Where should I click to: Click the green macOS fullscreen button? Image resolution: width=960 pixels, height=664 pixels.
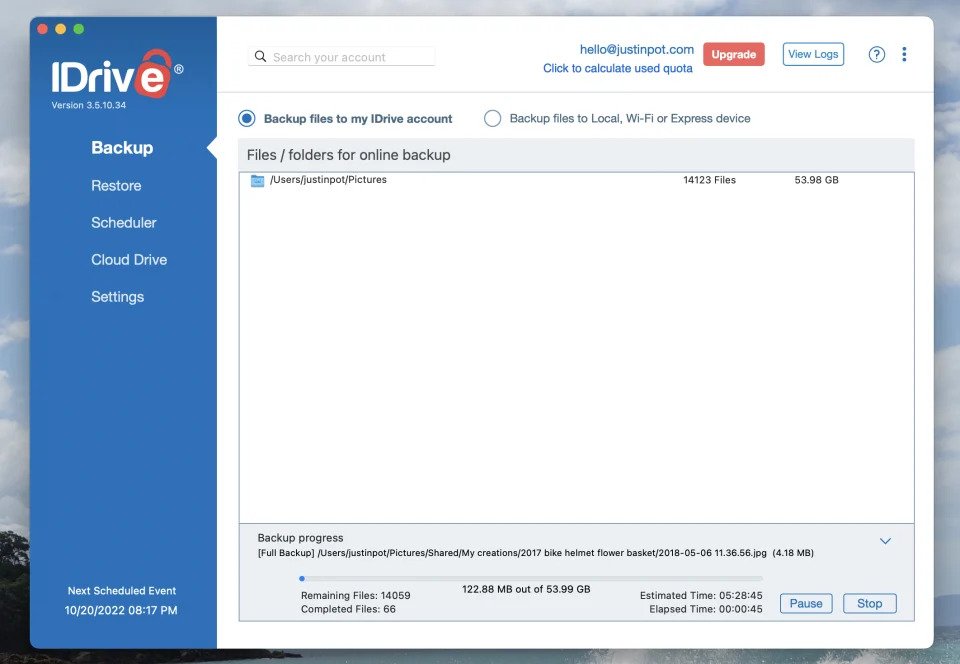coord(79,29)
